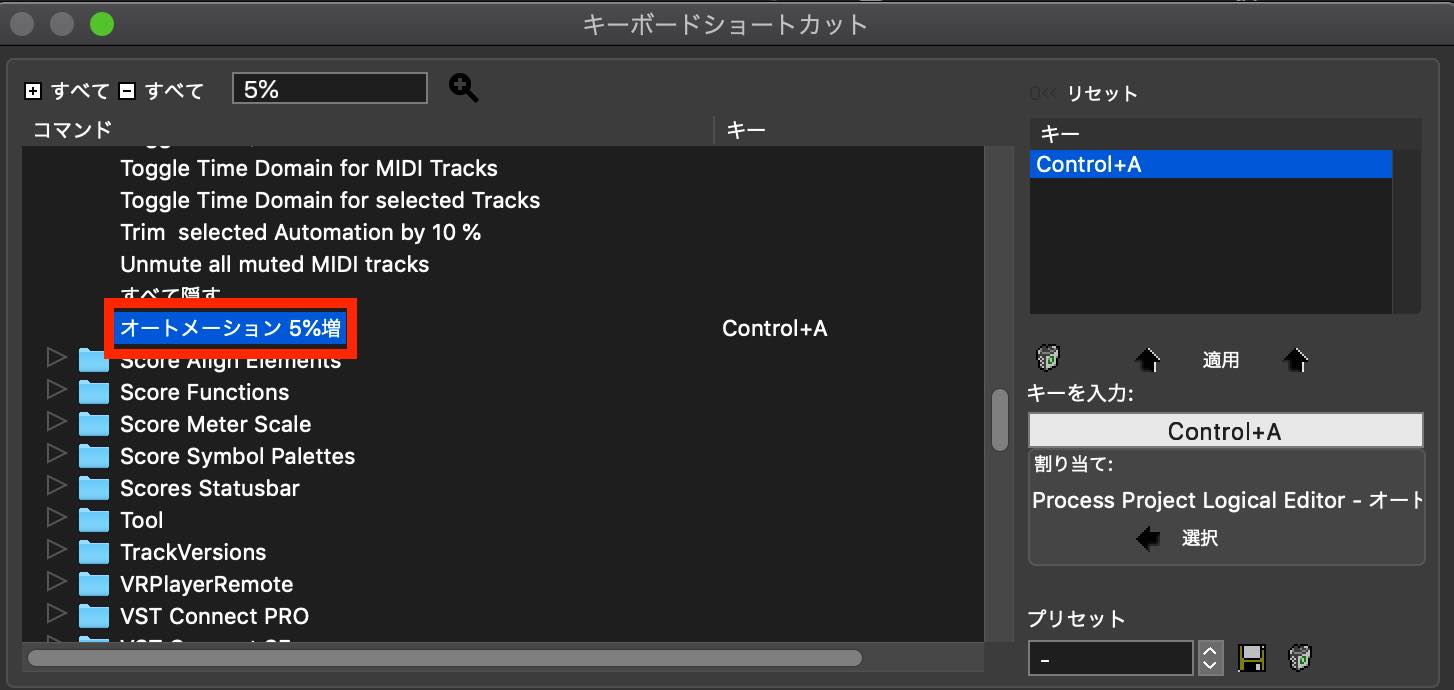
Task: Expand the Tool category
Action: [56, 519]
